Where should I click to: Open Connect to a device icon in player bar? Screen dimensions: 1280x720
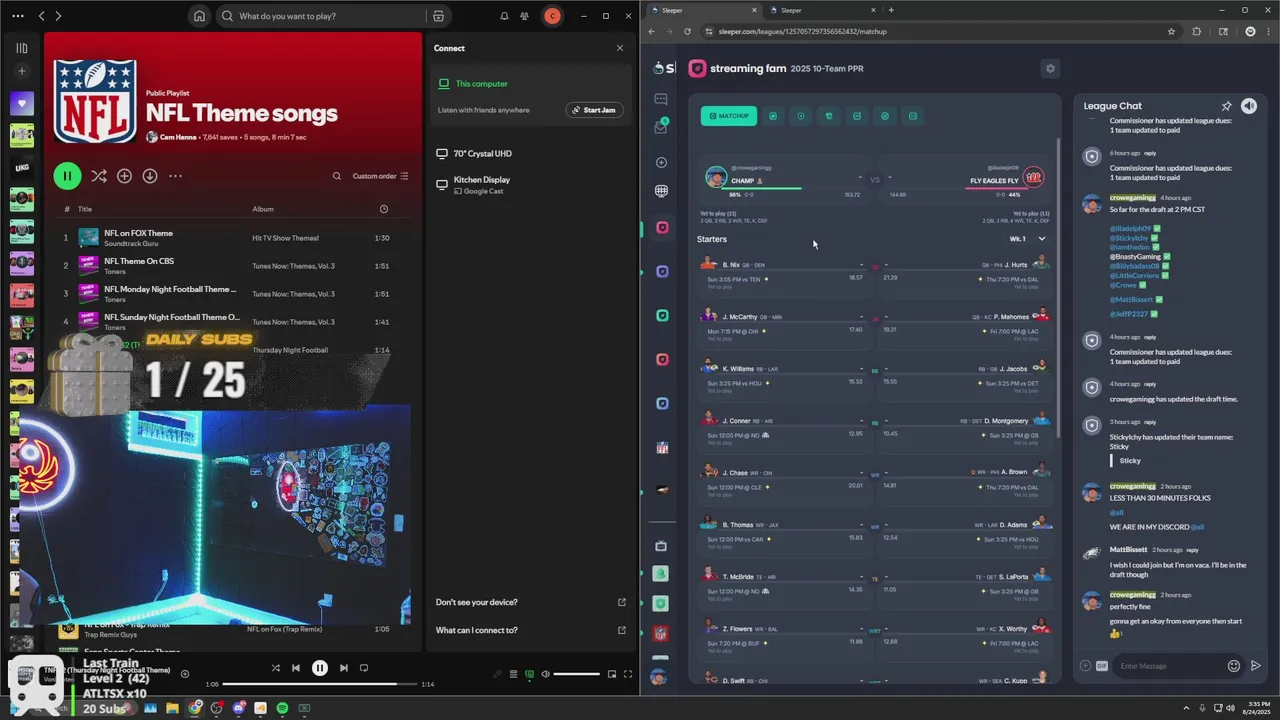[x=529, y=674]
